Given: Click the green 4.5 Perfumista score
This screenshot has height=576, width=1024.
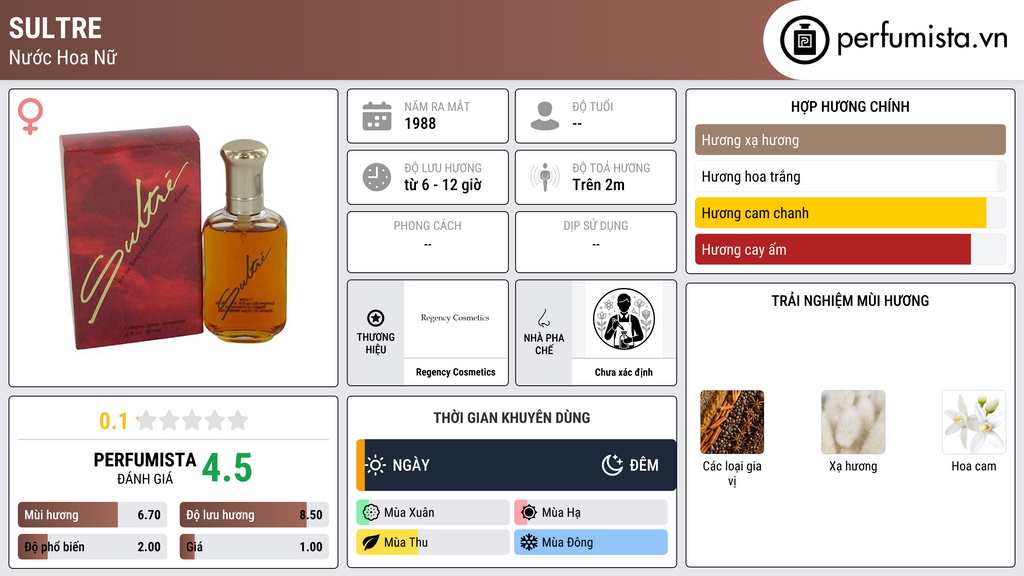Looking at the screenshot, I should (x=227, y=468).
